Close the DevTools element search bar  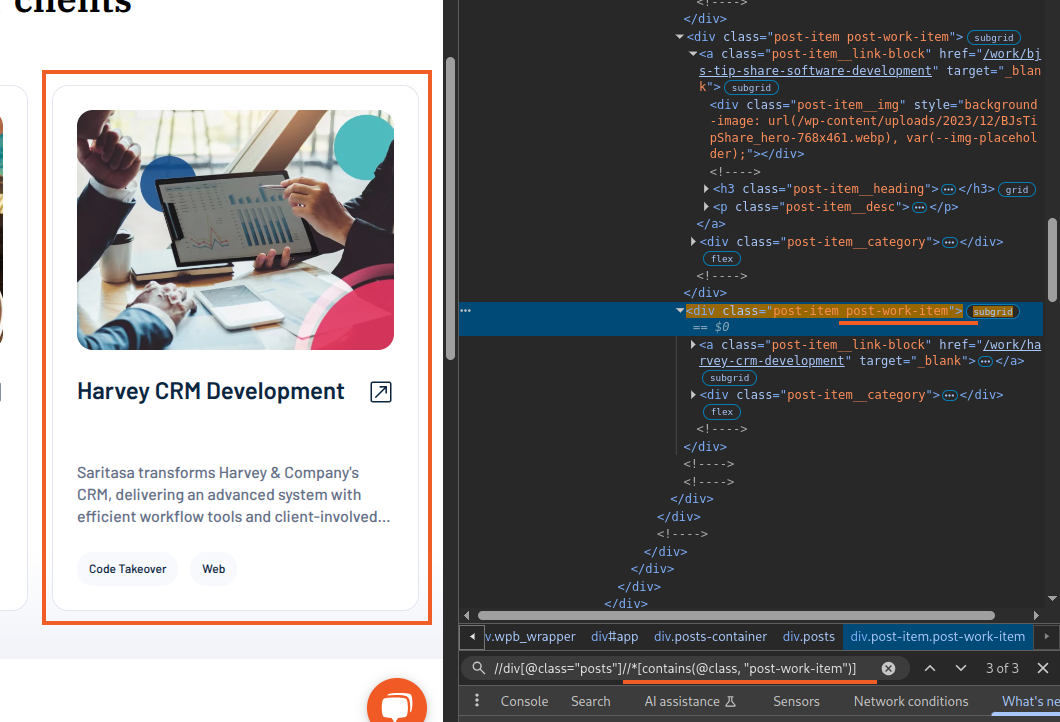point(1042,668)
